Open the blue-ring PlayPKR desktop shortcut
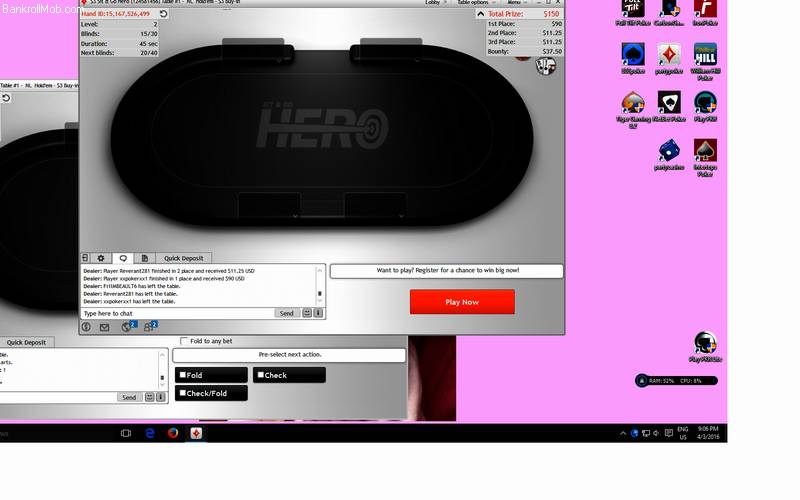800x500 pixels. pyautogui.click(x=705, y=106)
